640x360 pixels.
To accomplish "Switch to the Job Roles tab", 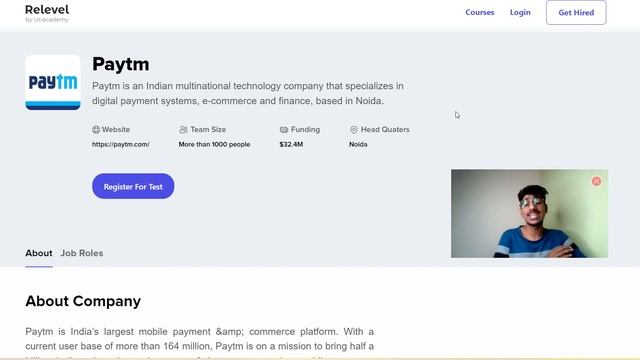I will pyautogui.click(x=82, y=253).
